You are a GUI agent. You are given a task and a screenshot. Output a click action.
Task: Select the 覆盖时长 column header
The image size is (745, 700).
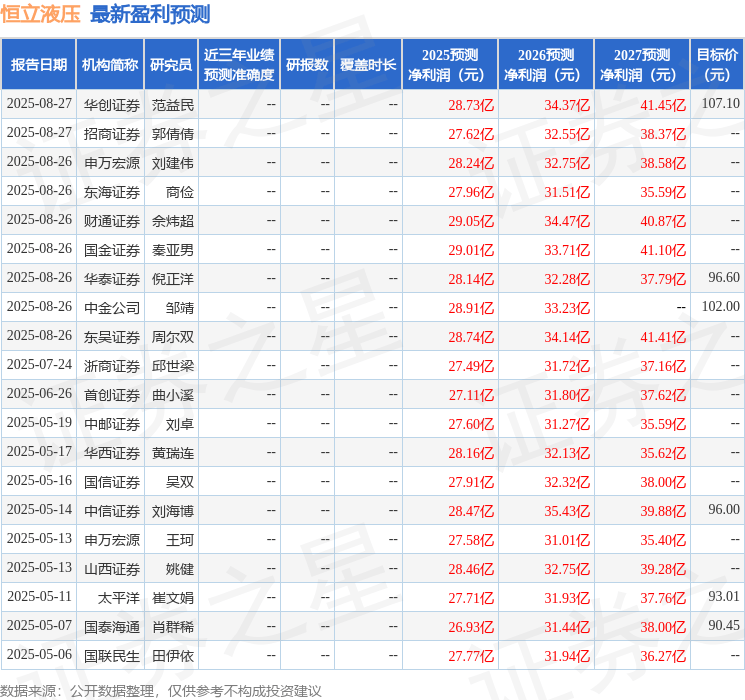(x=368, y=65)
